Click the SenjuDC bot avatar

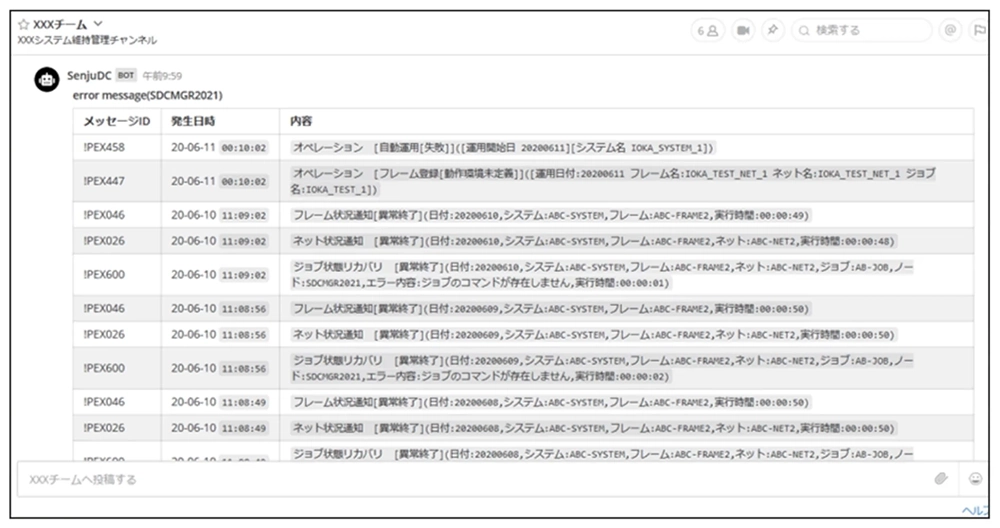[47, 80]
